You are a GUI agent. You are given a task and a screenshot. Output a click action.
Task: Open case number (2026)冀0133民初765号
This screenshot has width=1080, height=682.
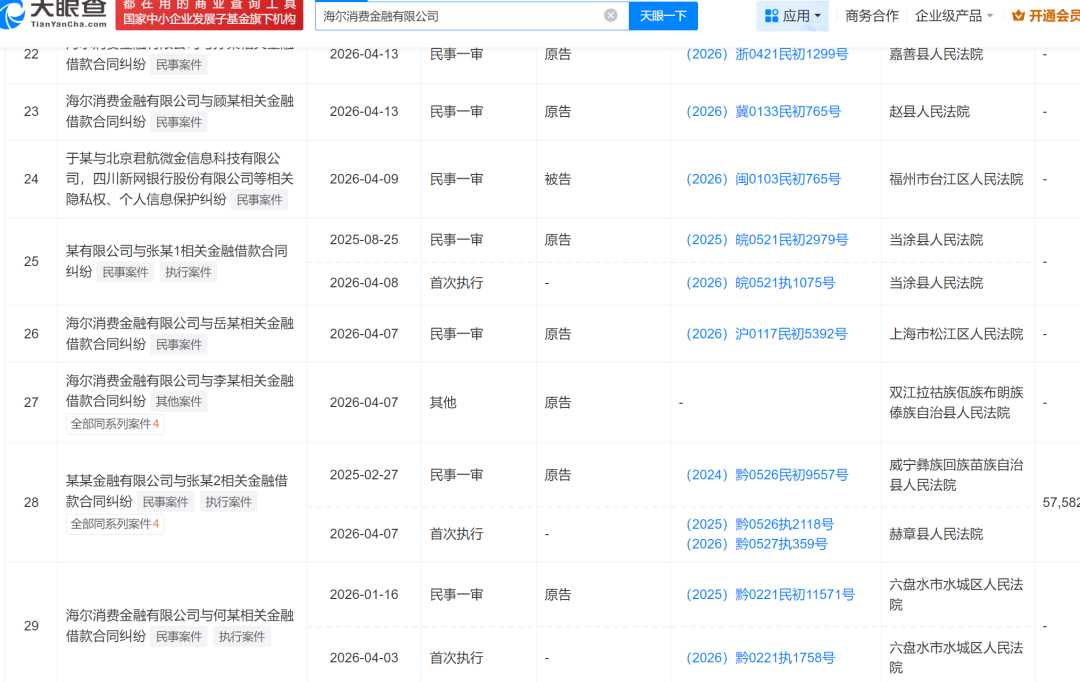[763, 112]
